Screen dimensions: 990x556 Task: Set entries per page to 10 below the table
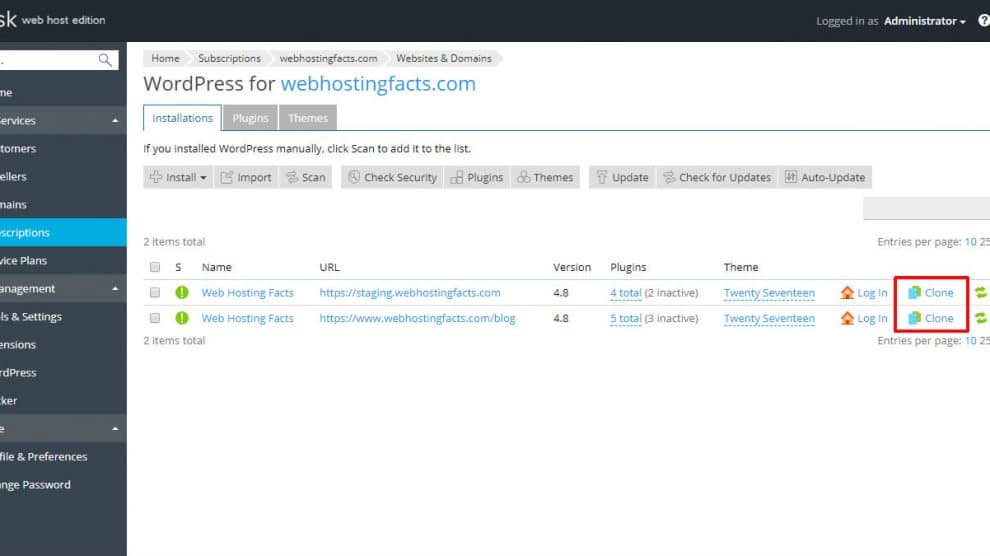970,340
